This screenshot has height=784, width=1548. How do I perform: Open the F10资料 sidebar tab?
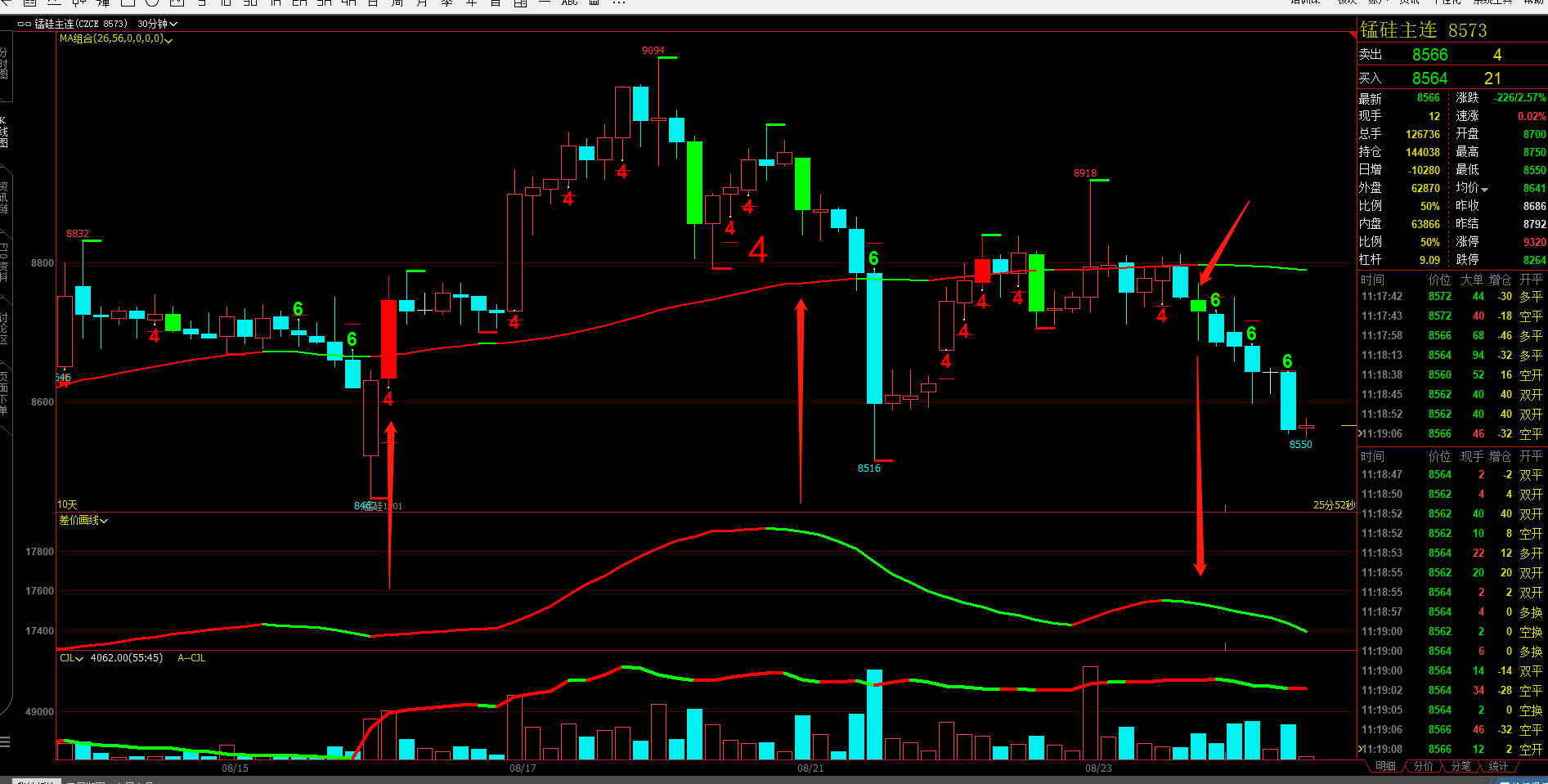tap(4, 262)
